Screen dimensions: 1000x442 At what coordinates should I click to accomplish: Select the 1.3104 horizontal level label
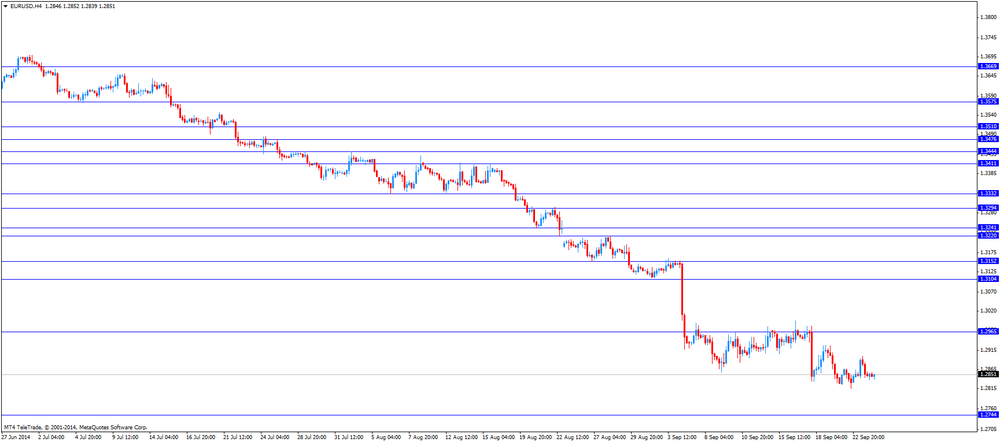pos(988,279)
